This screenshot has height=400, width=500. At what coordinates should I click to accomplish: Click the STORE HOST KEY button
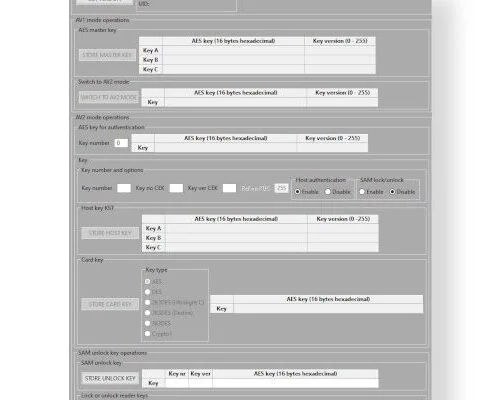(x=110, y=233)
